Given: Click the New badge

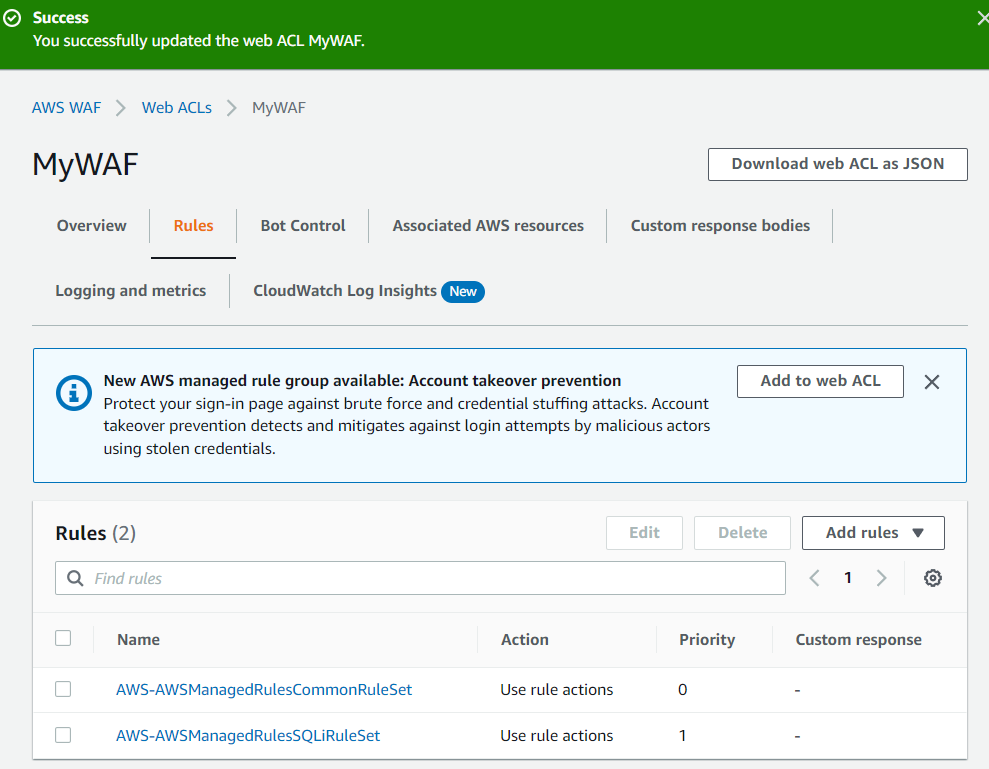Looking at the screenshot, I should tap(463, 291).
